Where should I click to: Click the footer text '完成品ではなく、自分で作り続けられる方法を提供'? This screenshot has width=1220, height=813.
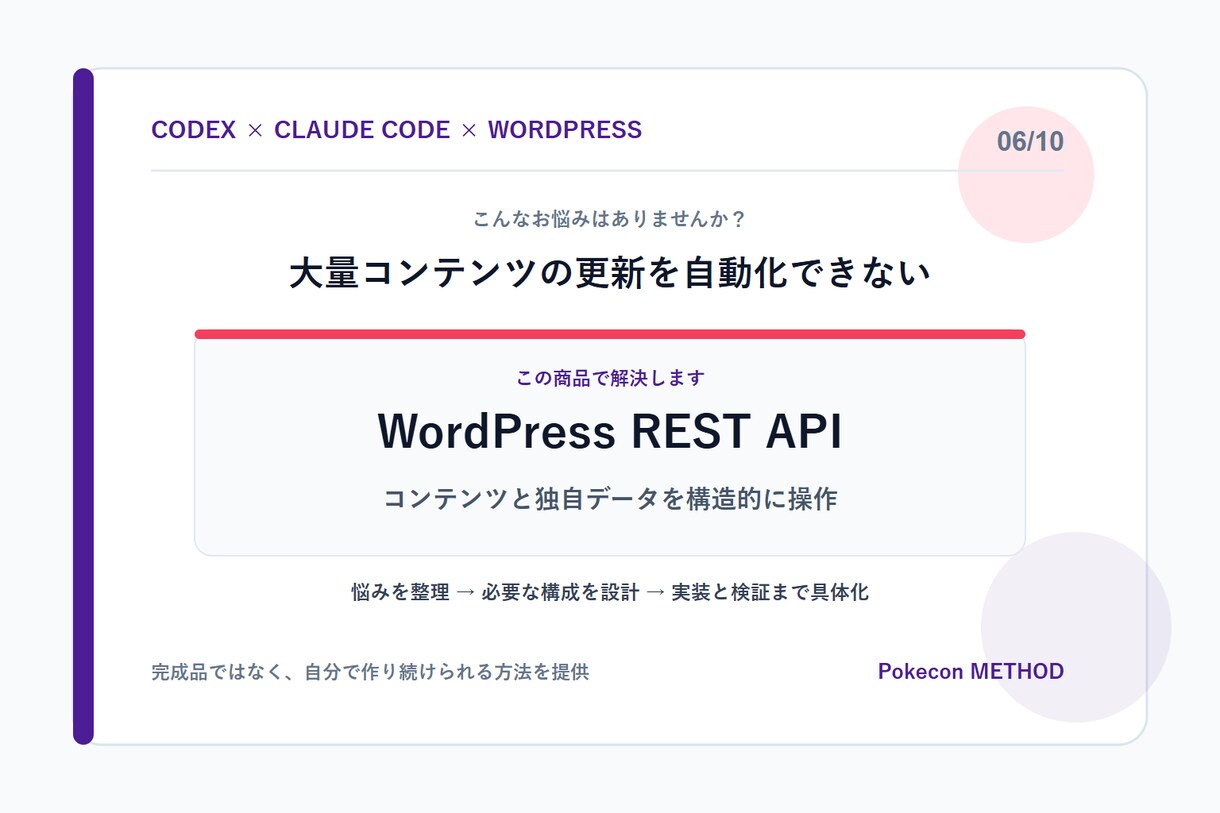(370, 672)
